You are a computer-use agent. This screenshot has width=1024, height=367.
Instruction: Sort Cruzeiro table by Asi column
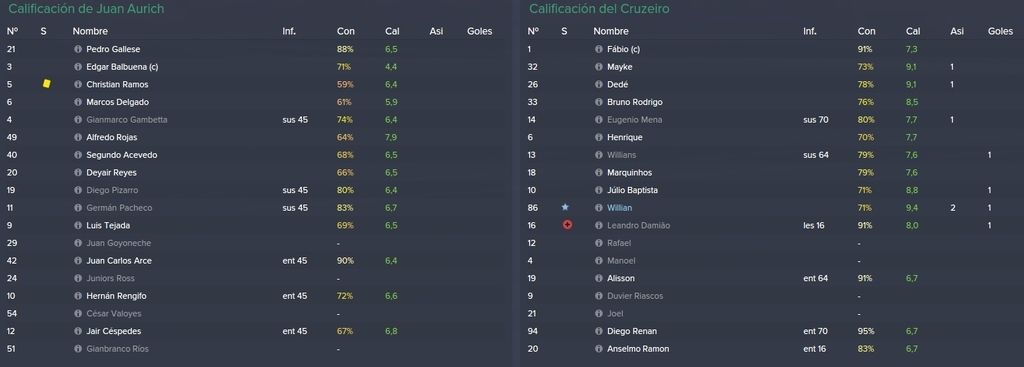tap(957, 31)
